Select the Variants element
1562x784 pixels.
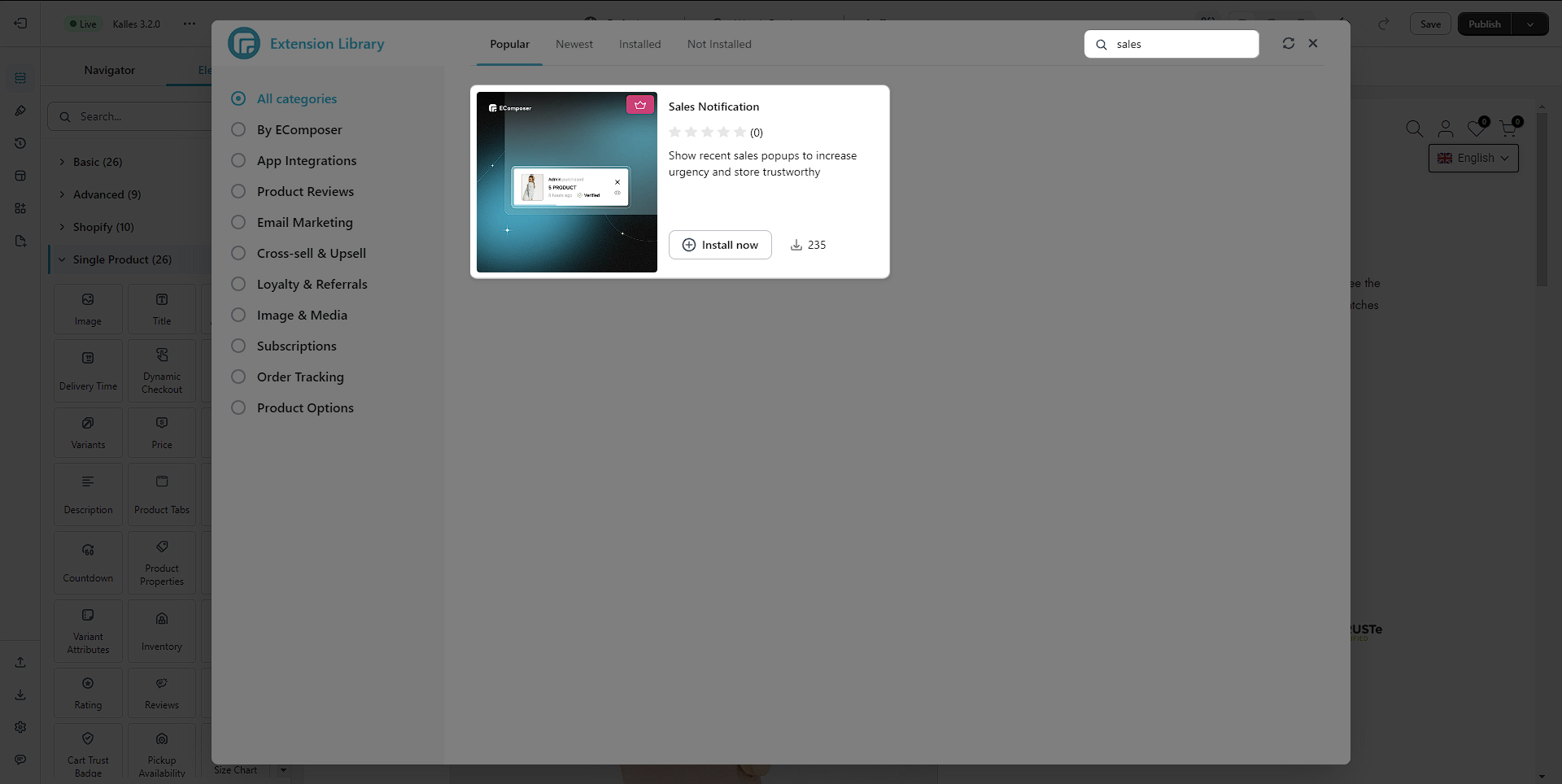click(88, 433)
